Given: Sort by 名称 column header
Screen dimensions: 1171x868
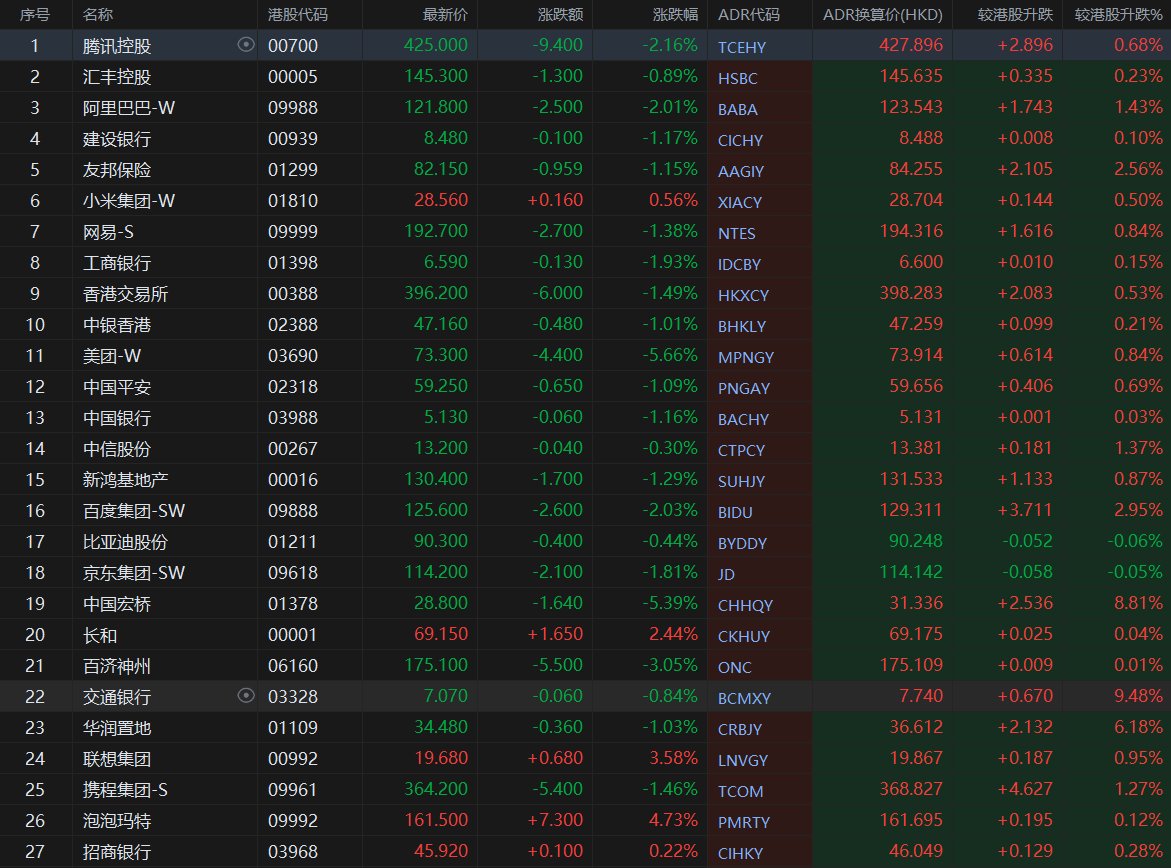Looking at the screenshot, I should 98,14.
